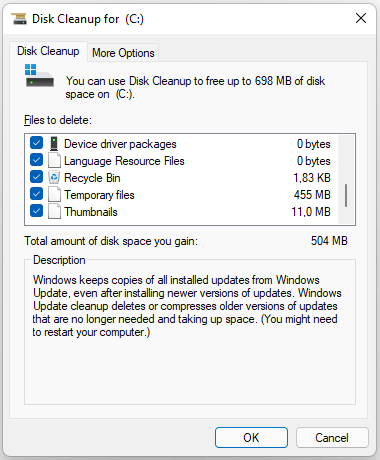Click the Windows drive icon near summary
Screen dimensions: 380x460
39,76
